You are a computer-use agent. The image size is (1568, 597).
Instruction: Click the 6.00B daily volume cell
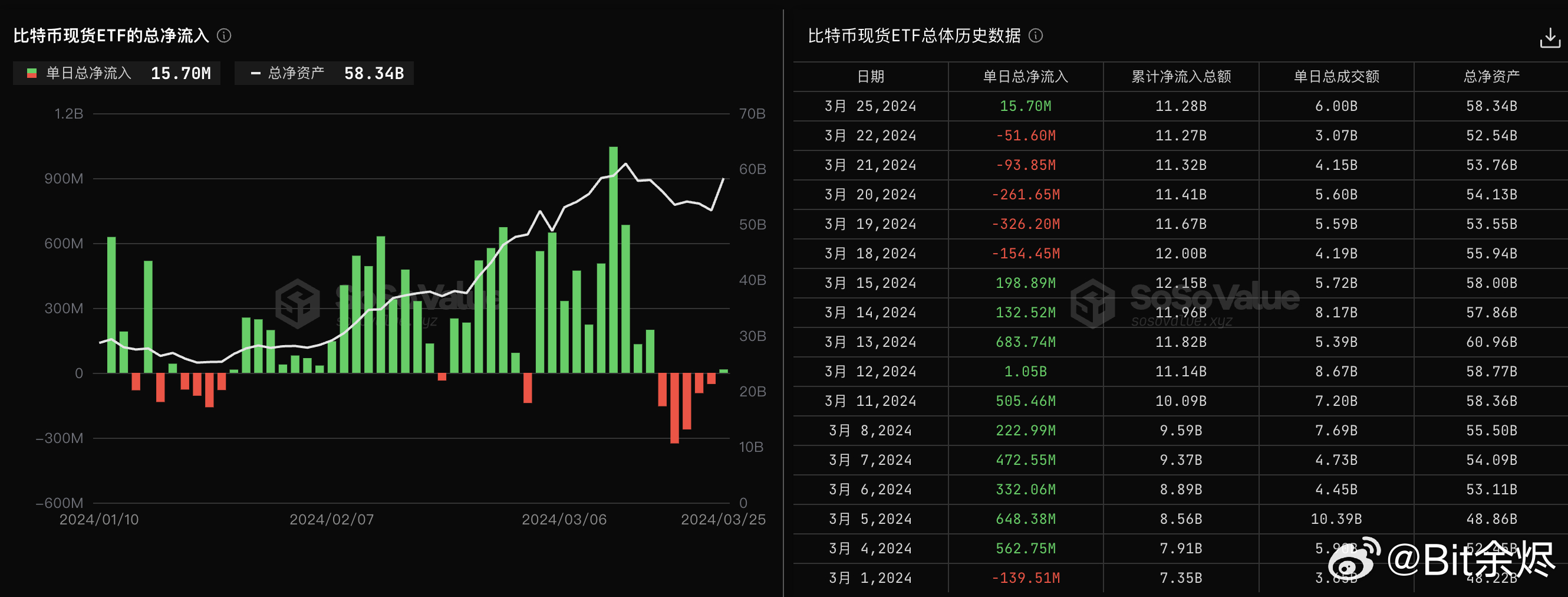pyautogui.click(x=1336, y=107)
